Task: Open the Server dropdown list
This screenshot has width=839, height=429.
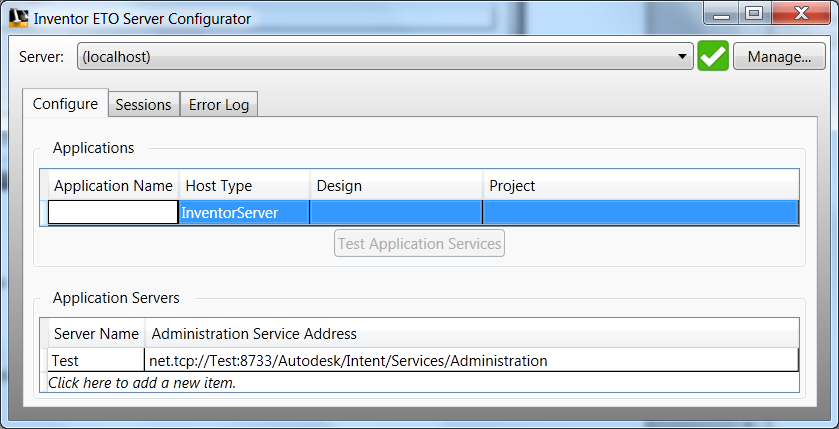Action: pyautogui.click(x=684, y=57)
